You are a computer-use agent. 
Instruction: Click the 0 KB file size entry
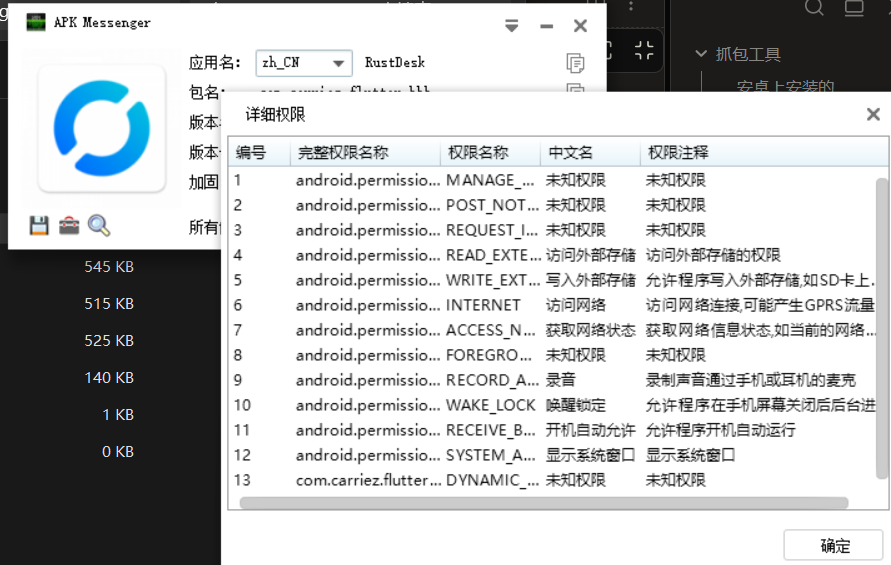click(118, 451)
